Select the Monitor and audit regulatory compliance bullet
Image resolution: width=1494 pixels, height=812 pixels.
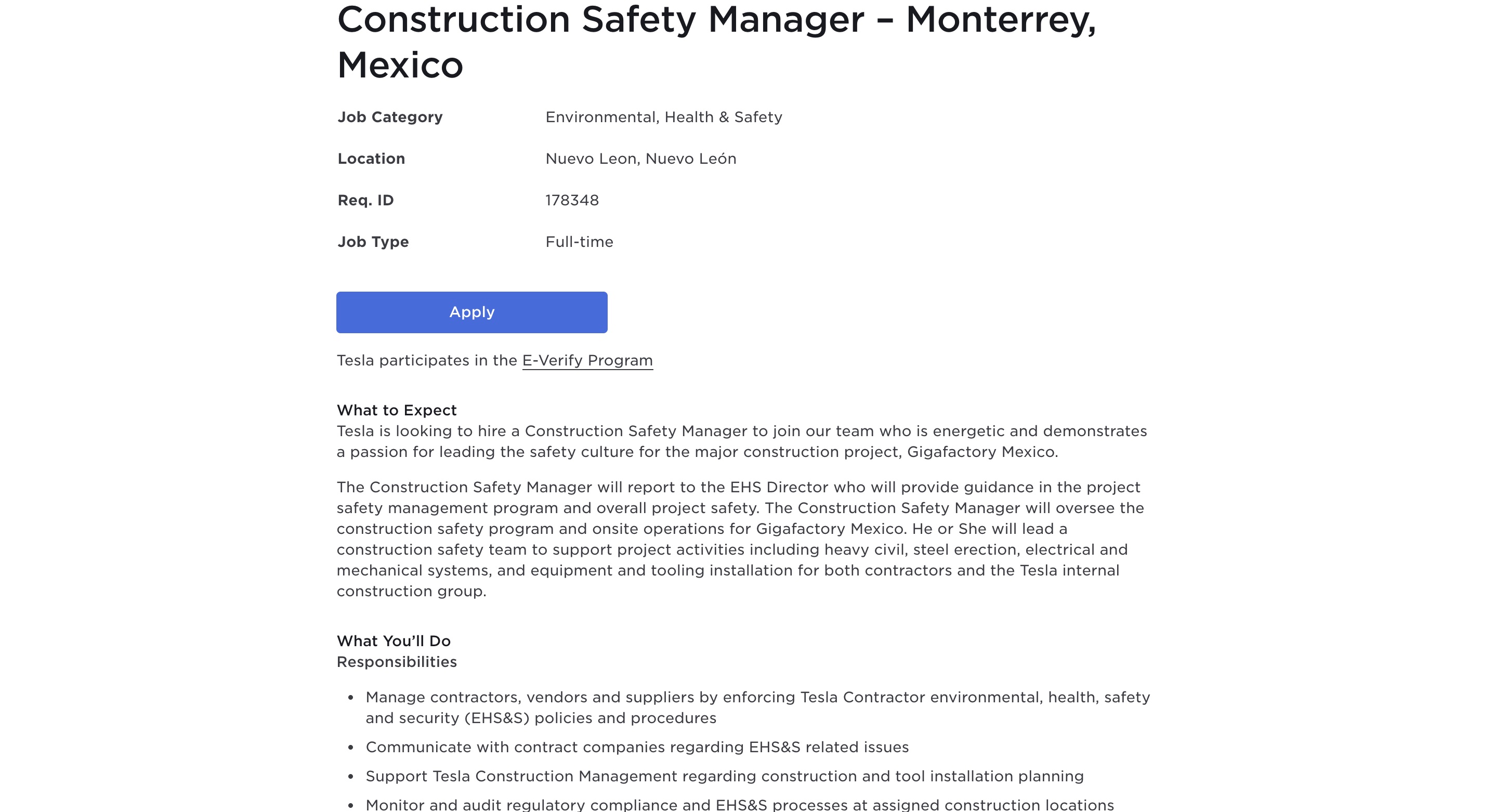pos(739,804)
